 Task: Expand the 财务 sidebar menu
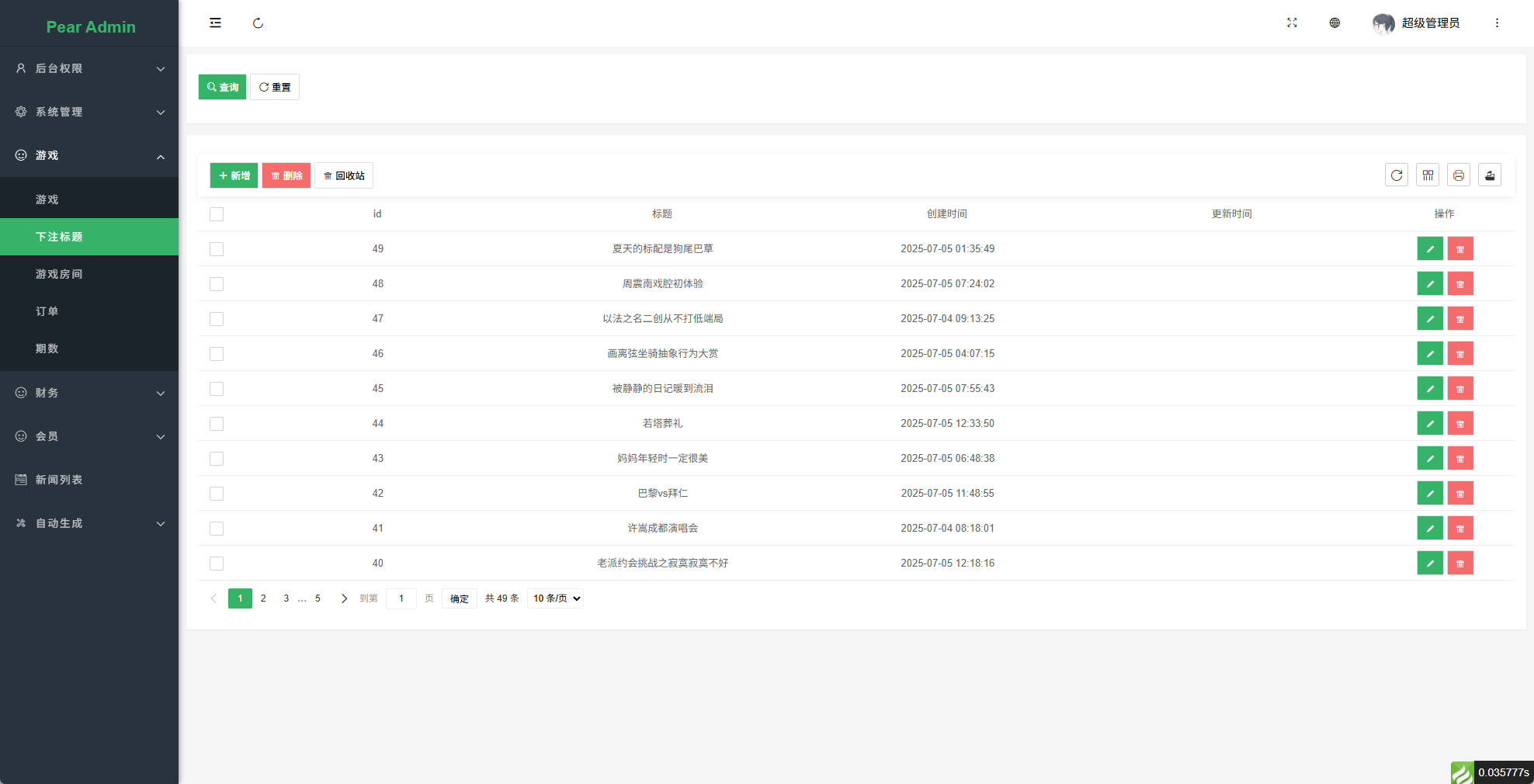pyautogui.click(x=89, y=393)
